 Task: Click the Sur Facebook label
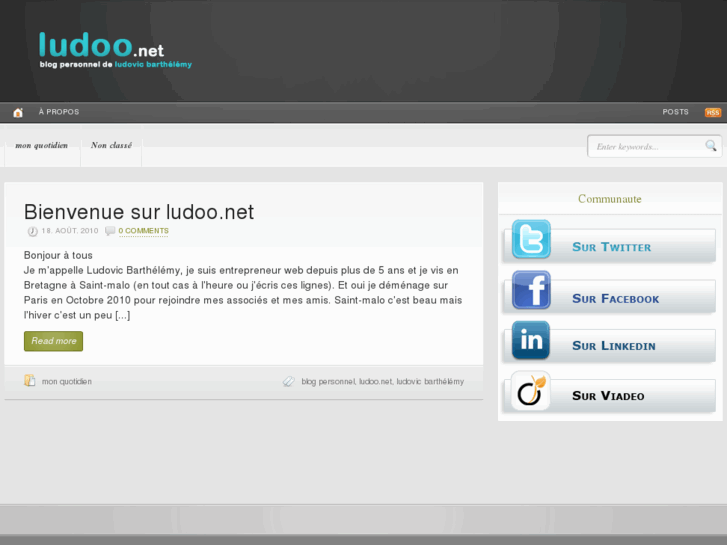click(615, 298)
